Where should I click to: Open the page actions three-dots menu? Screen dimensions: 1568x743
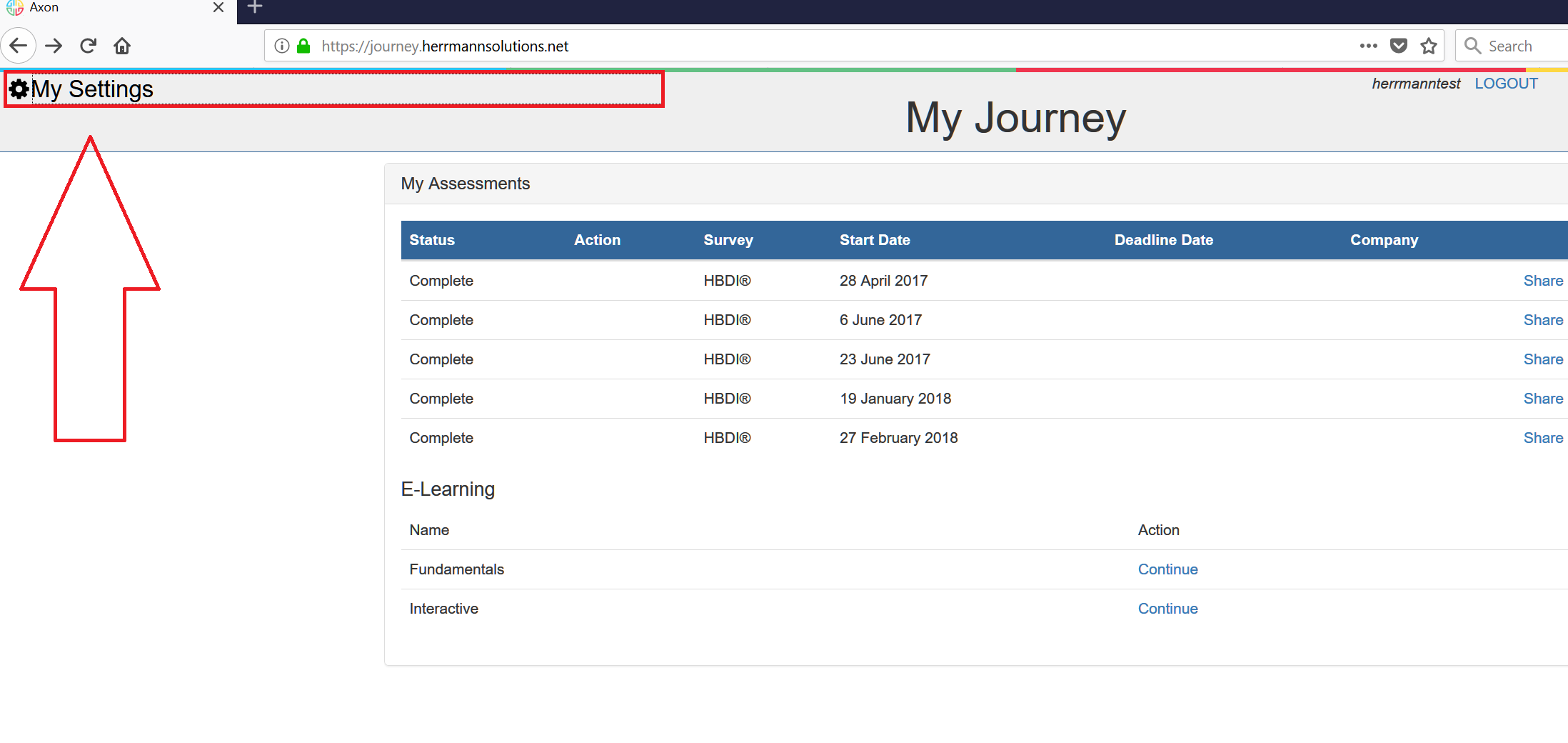pos(1368,46)
